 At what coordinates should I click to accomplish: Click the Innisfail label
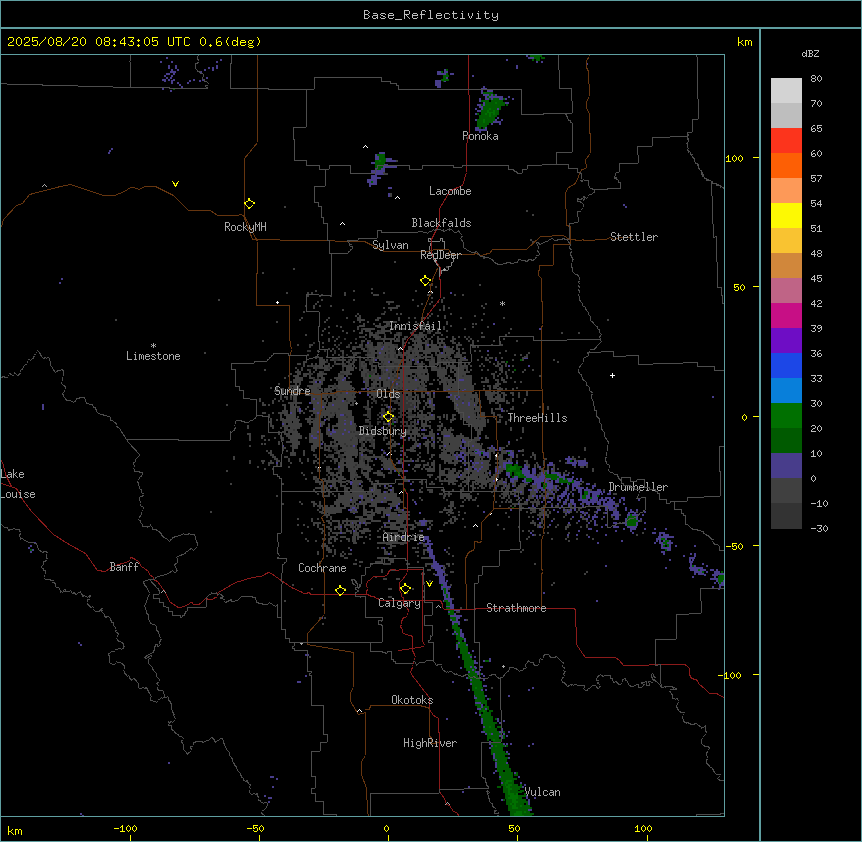415,326
